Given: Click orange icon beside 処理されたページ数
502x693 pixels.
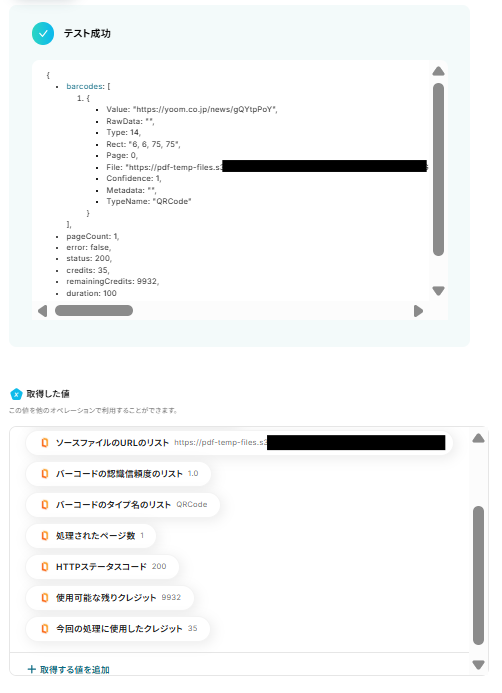Looking at the screenshot, I should tap(45, 536).
